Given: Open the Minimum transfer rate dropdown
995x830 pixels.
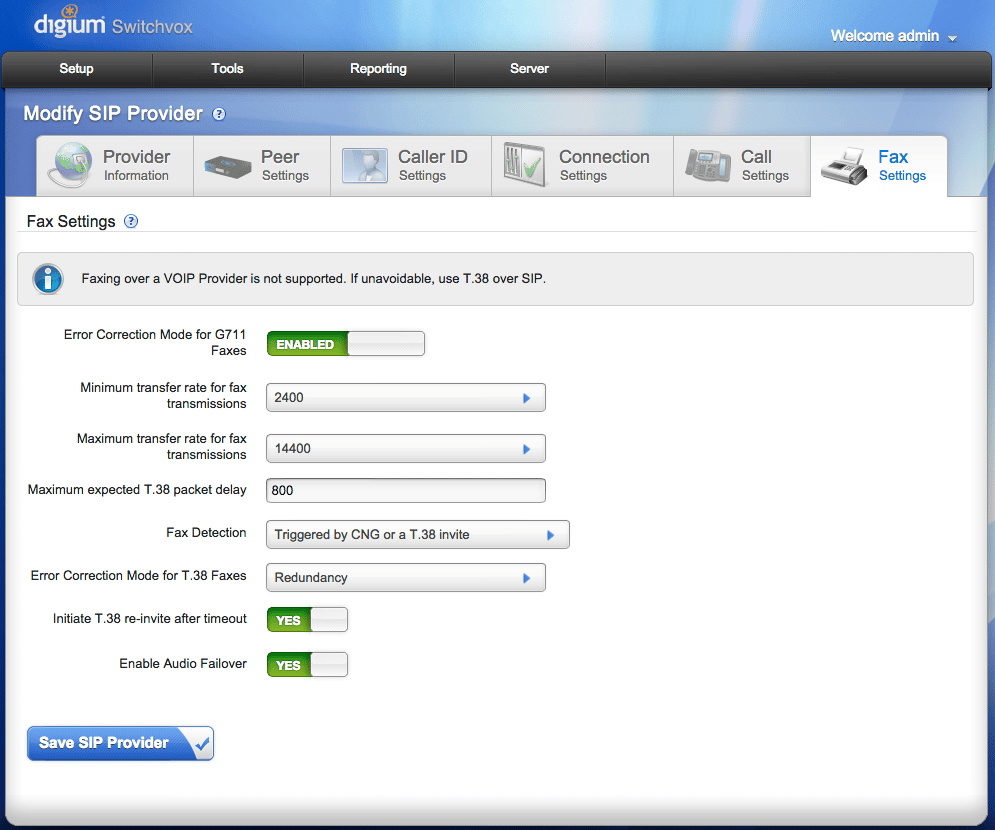Looking at the screenshot, I should 405,398.
